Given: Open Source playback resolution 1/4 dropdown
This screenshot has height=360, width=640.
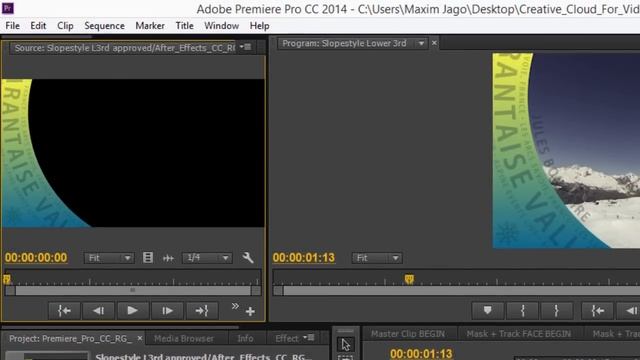Looking at the screenshot, I should [x=207, y=258].
